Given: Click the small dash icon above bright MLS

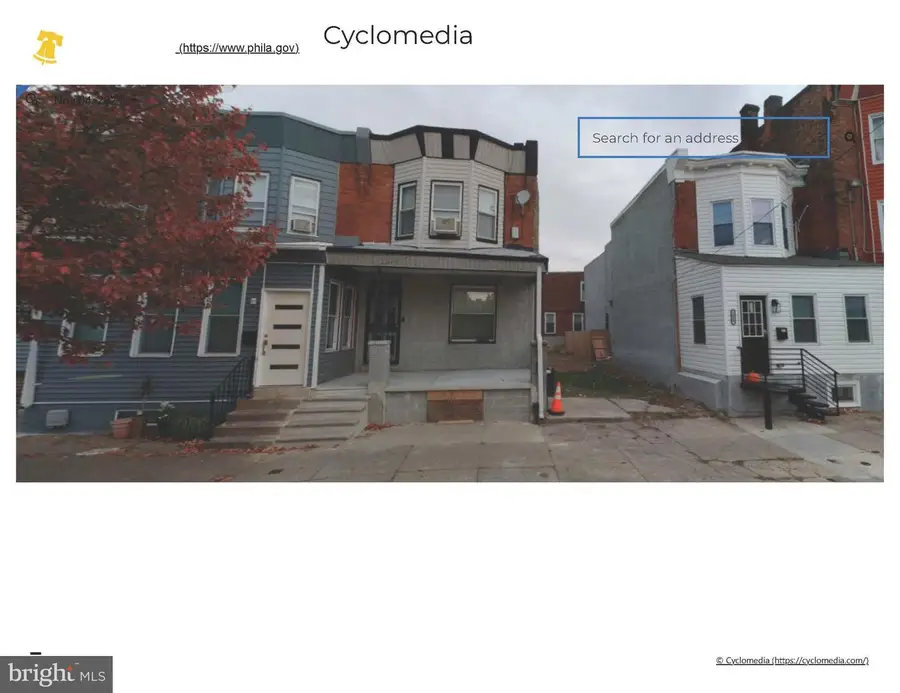Looking at the screenshot, I should [37, 651].
